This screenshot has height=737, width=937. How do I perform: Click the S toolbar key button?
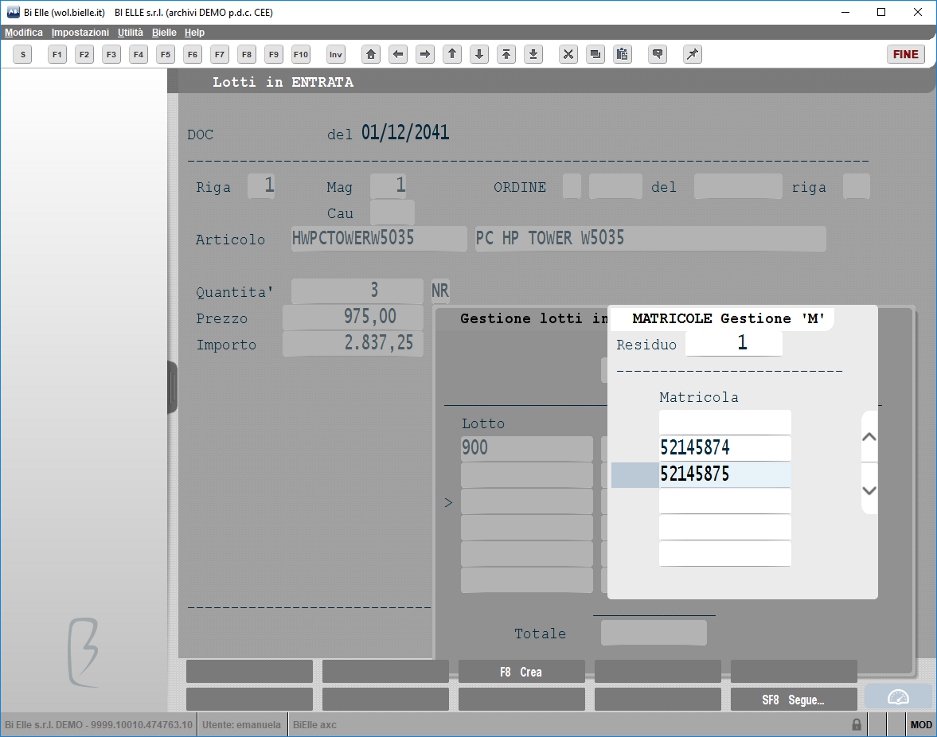coord(23,54)
